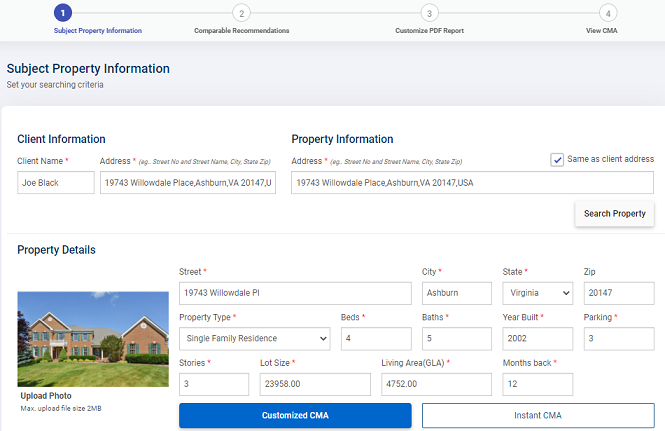Select Subject Property Information step label

tap(98, 31)
